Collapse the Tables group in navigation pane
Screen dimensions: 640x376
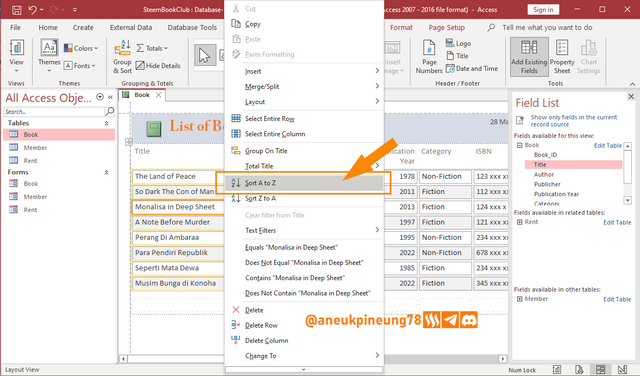(107, 123)
